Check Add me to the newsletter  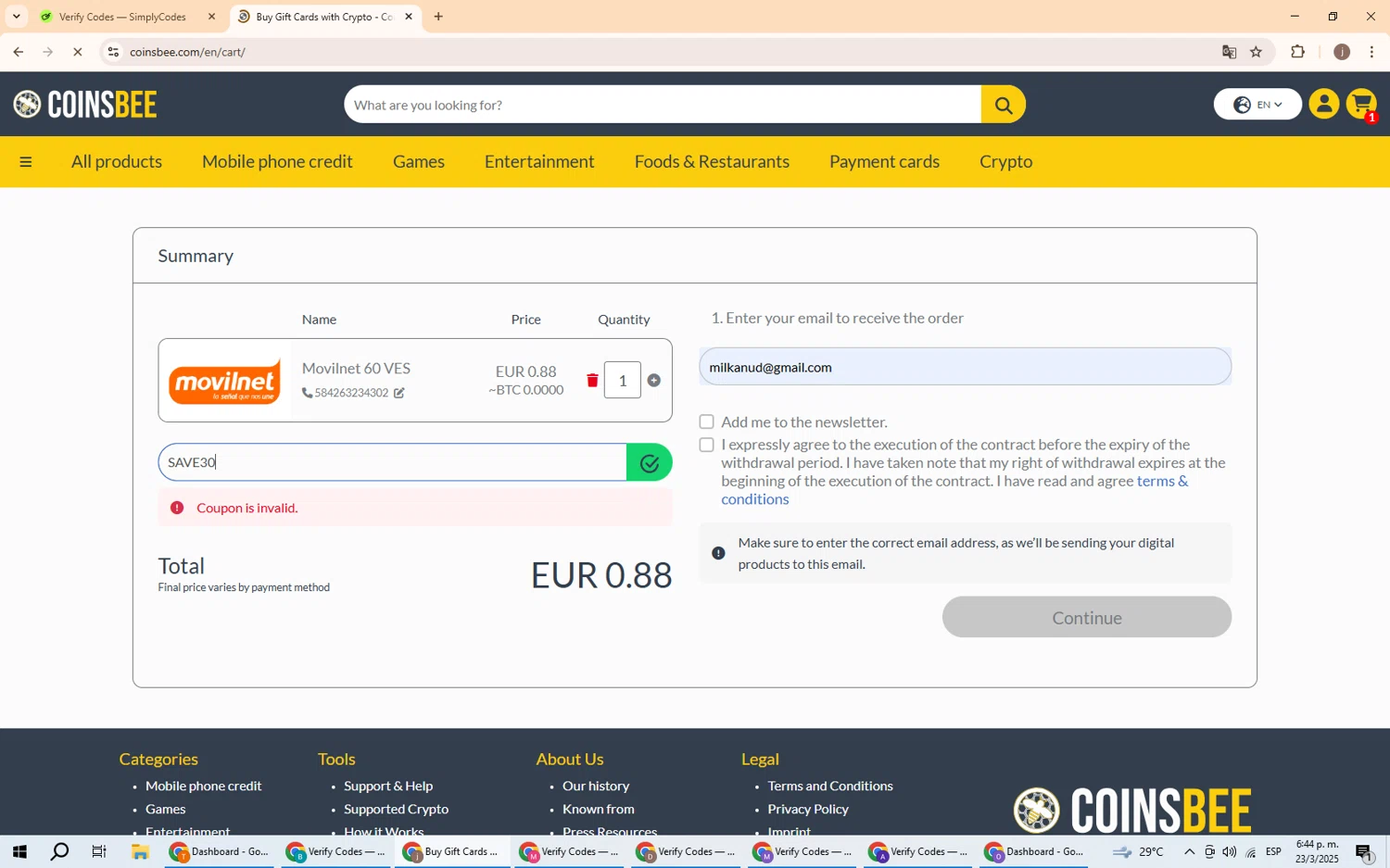(707, 422)
